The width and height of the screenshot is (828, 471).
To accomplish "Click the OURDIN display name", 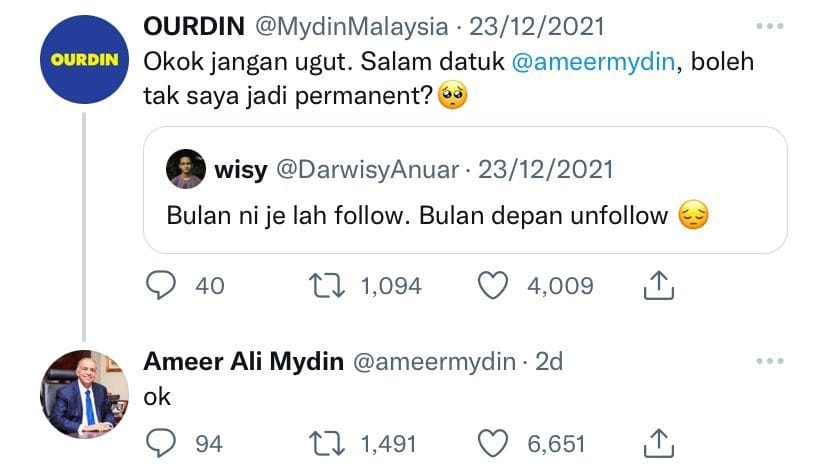I will pos(194,26).
